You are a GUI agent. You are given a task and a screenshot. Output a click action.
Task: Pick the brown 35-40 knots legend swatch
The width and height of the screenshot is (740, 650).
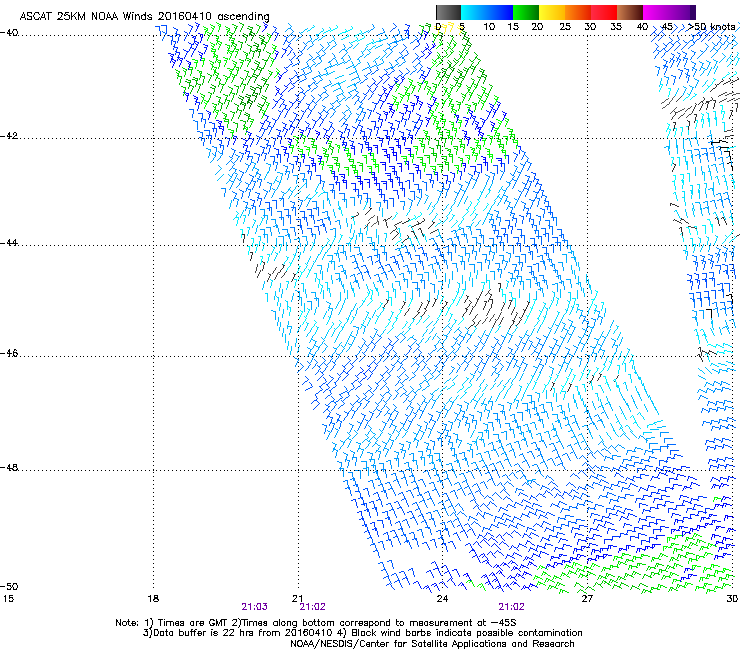coord(630,12)
